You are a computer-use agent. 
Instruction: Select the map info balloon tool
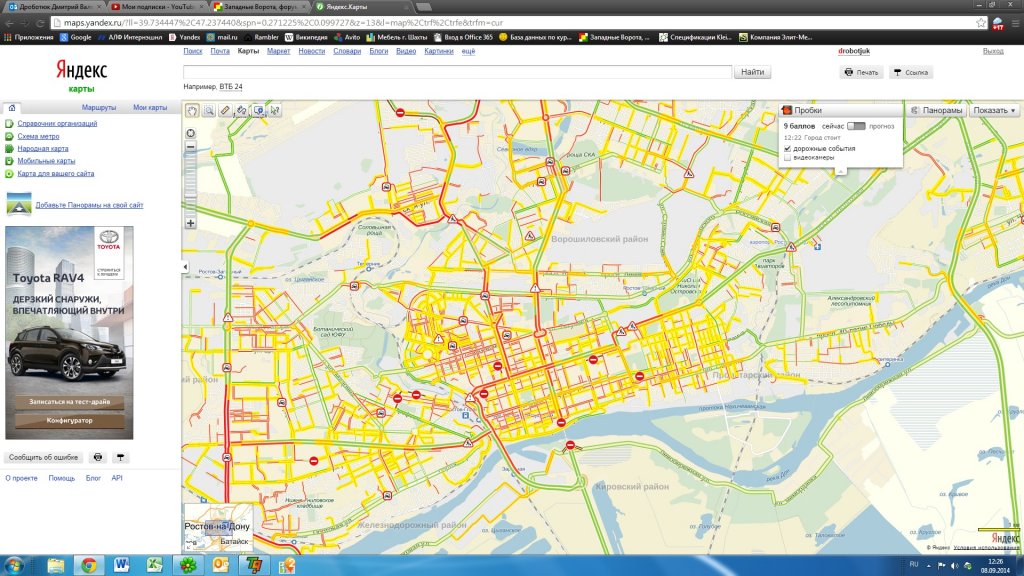tap(259, 110)
